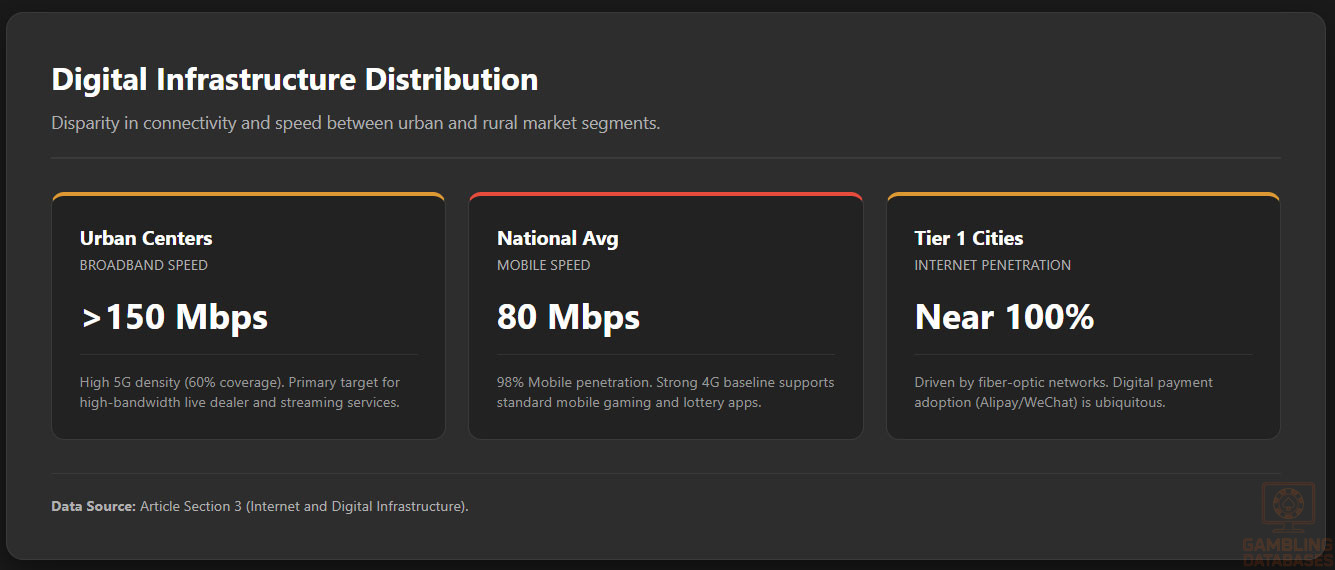Click the INTERNET PENETRATION label
1335x570 pixels.
tap(992, 266)
